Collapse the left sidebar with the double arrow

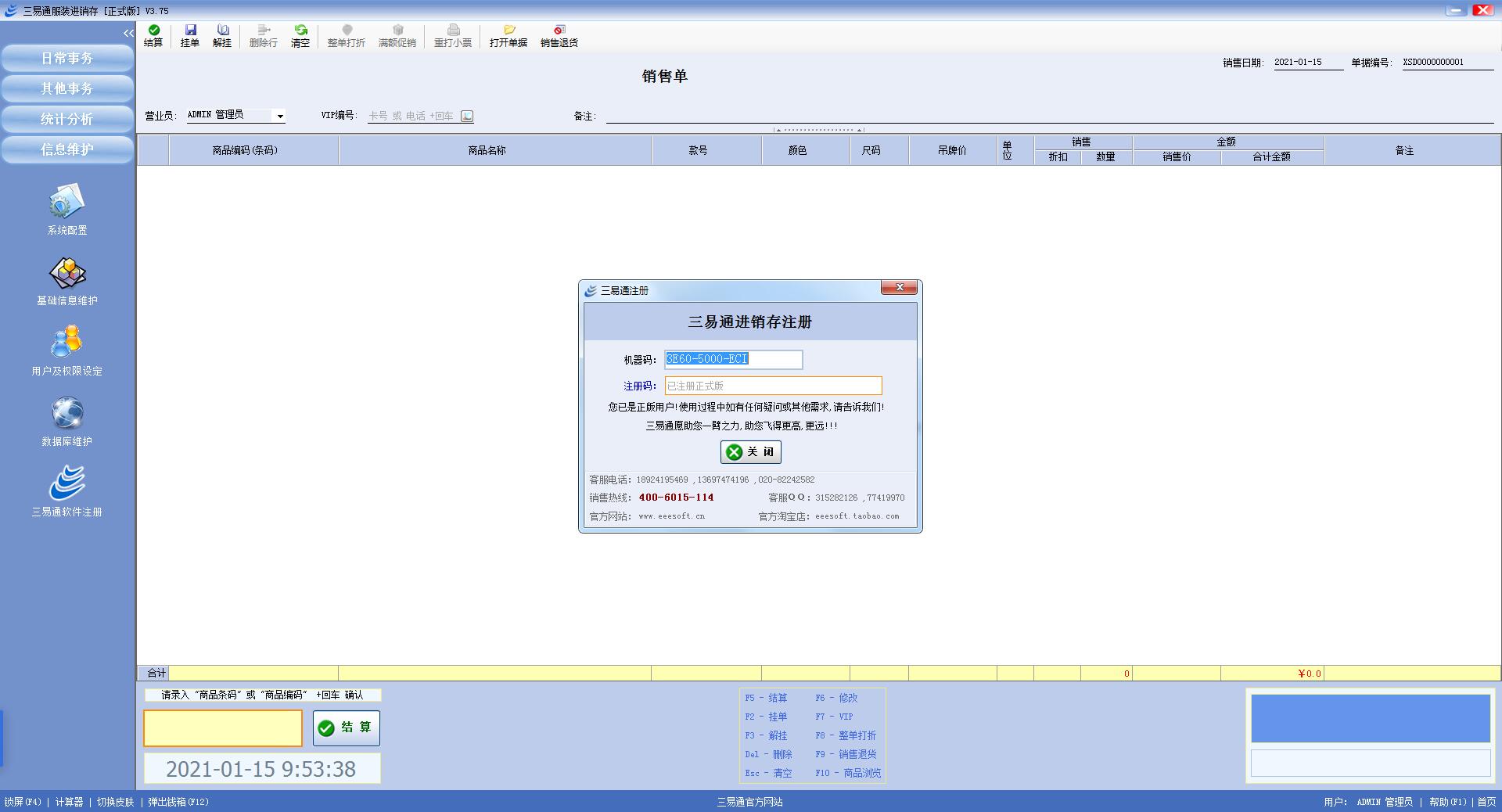[x=128, y=33]
